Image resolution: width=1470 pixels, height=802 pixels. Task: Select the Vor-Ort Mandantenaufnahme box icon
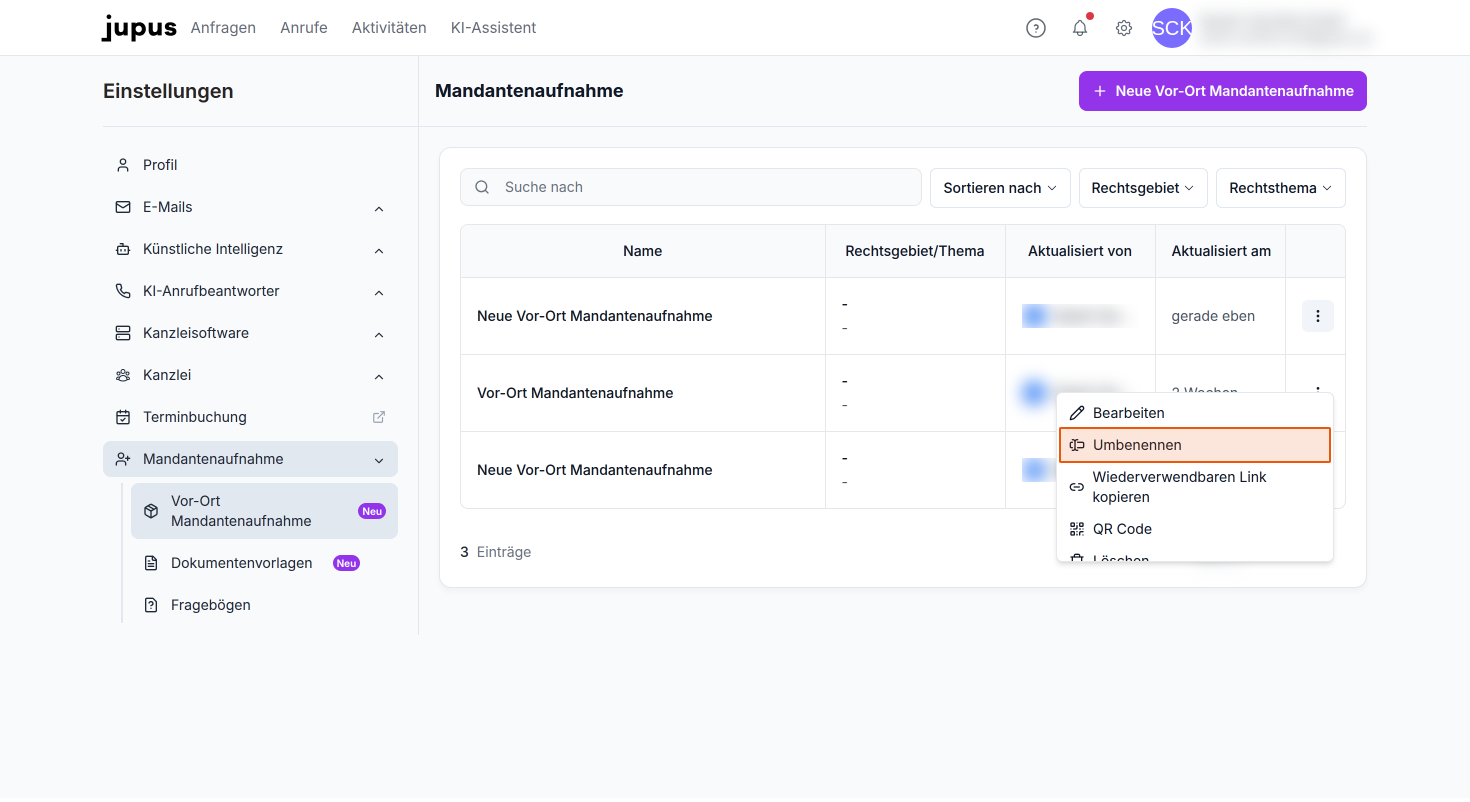(151, 511)
